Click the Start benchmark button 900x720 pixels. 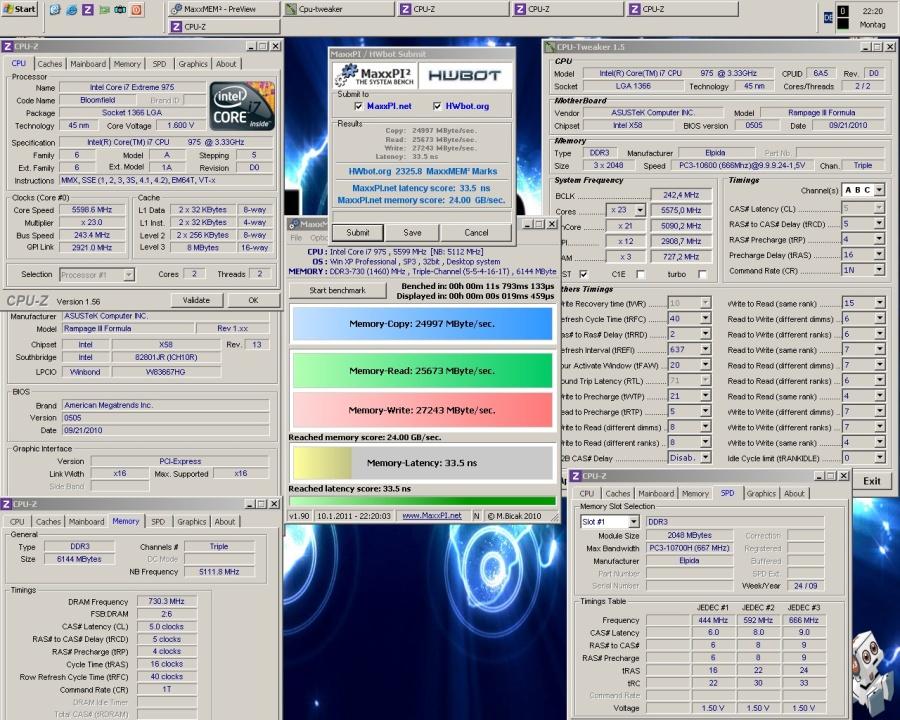338,290
